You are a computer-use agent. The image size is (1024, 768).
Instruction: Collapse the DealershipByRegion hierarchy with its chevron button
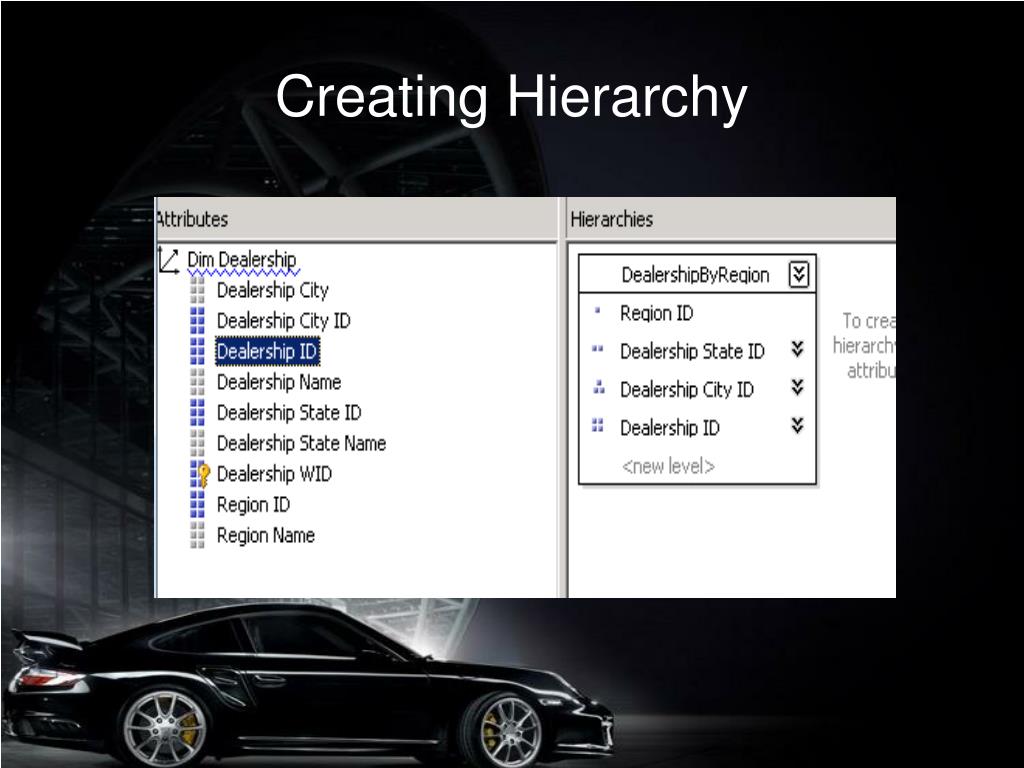pos(799,274)
